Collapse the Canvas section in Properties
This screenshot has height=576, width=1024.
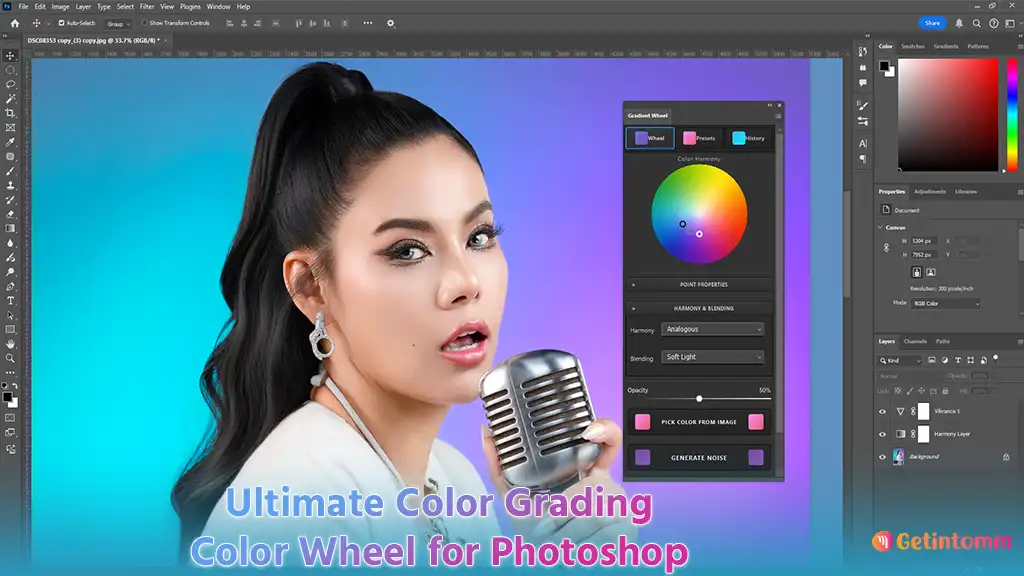click(x=880, y=227)
